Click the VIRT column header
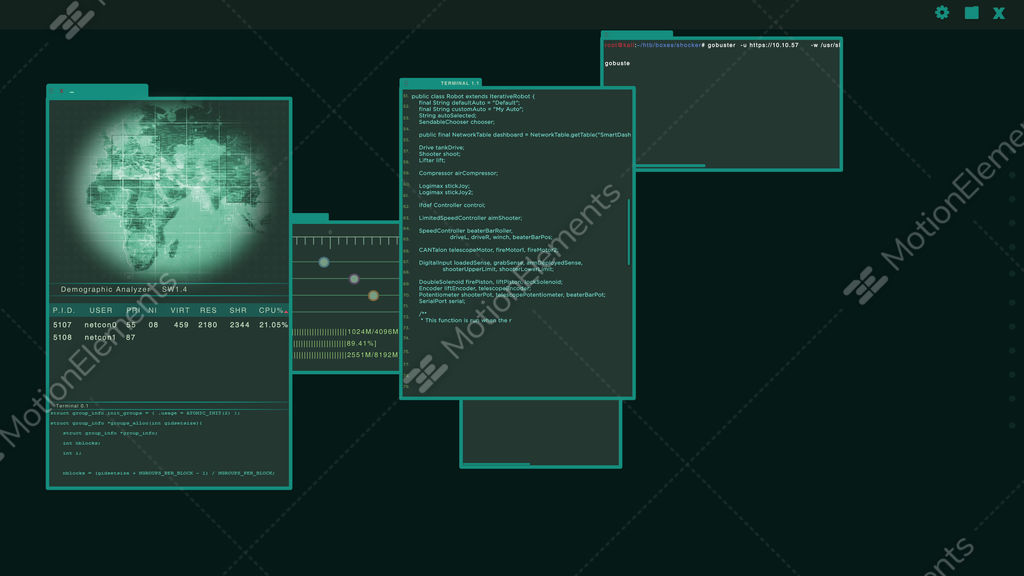This screenshot has height=576, width=1024. coord(180,310)
